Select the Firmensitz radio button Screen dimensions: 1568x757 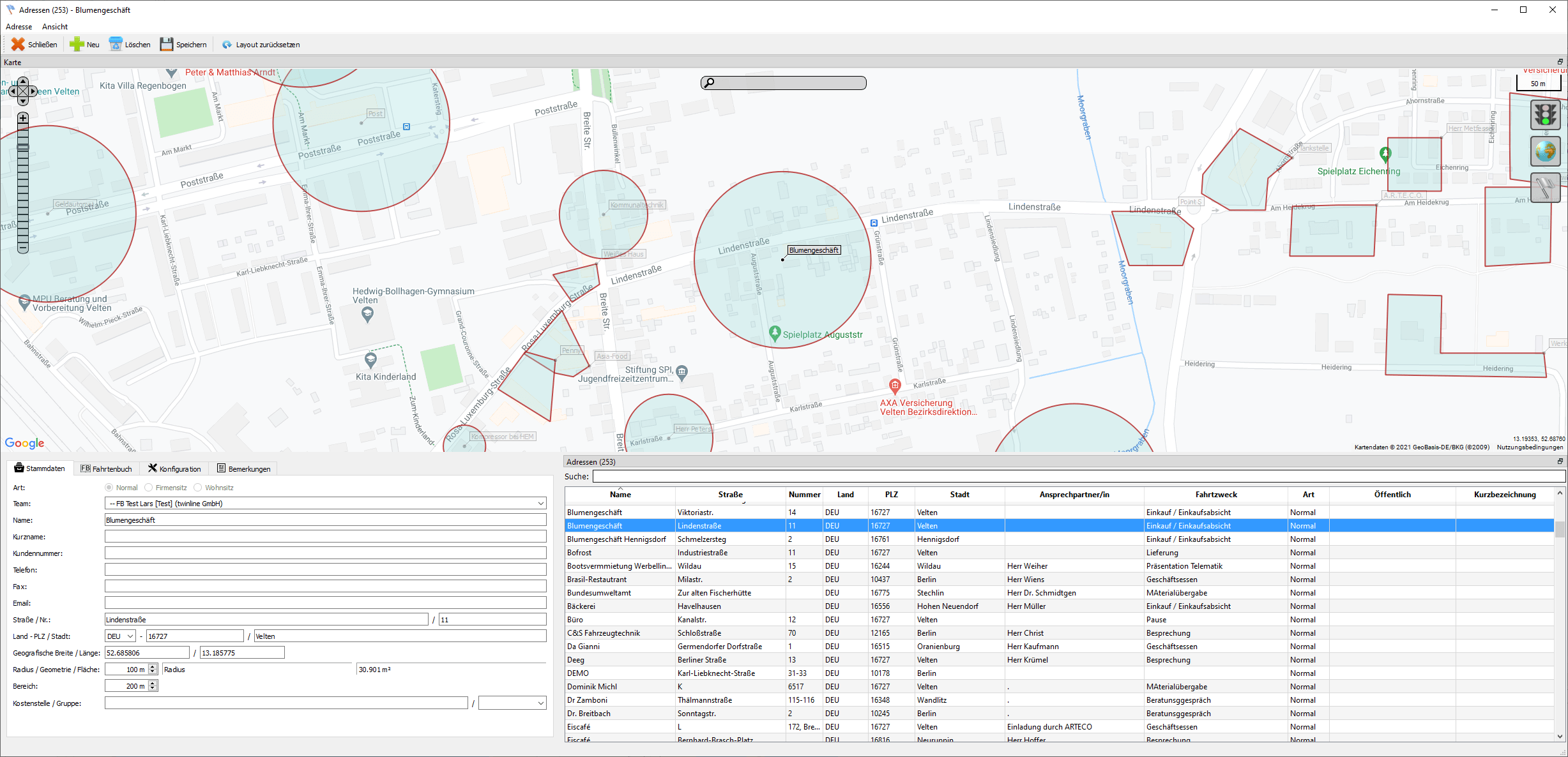tap(149, 488)
